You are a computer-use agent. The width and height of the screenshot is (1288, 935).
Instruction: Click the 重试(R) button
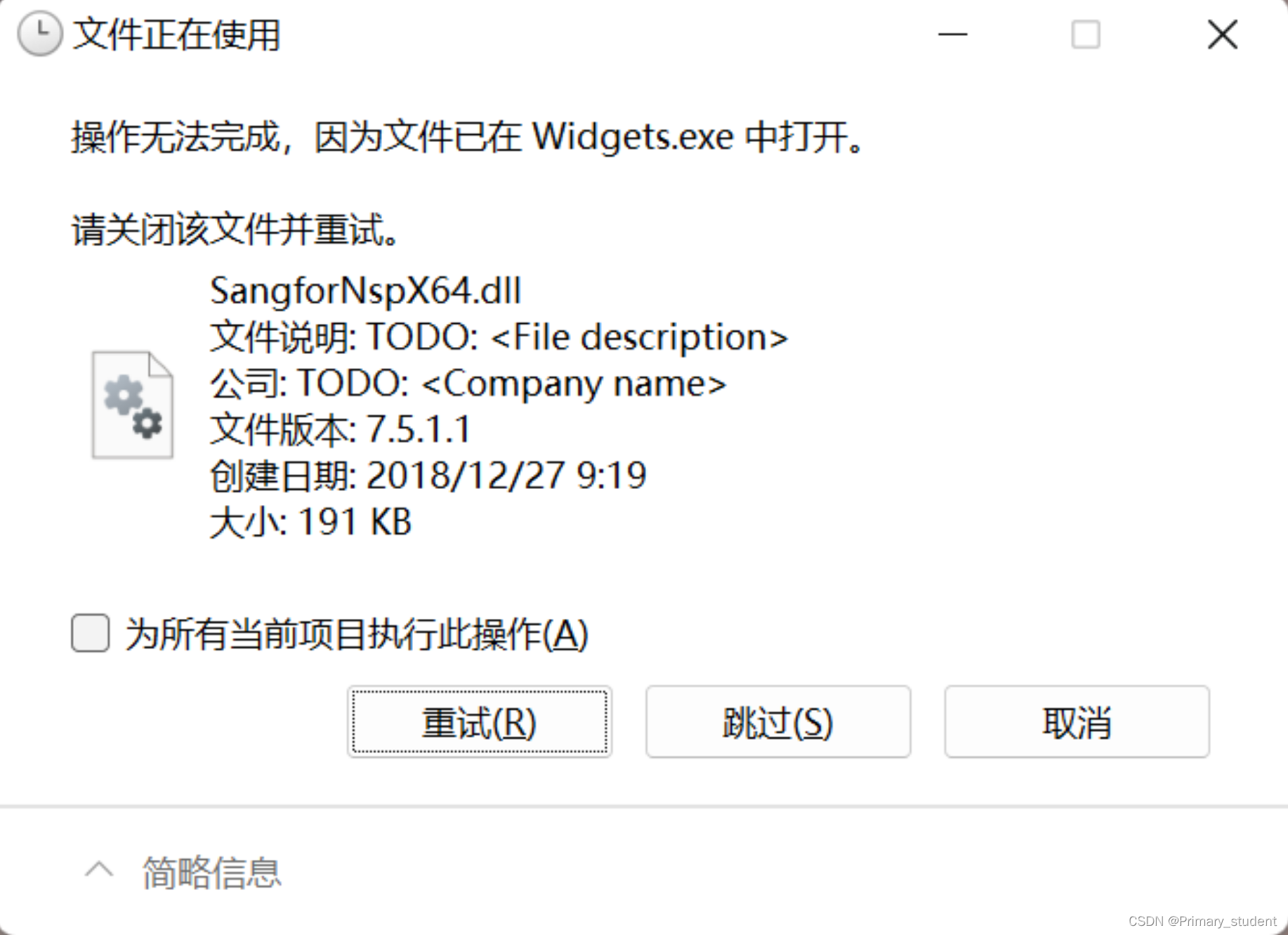click(480, 721)
